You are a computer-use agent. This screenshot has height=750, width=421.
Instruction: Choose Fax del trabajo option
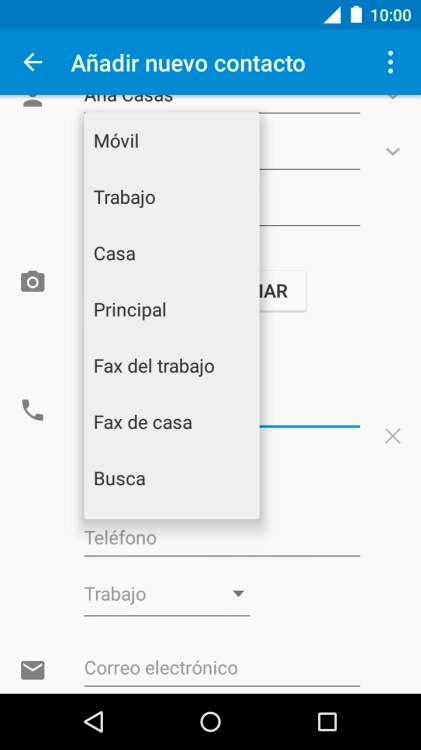coord(172,366)
